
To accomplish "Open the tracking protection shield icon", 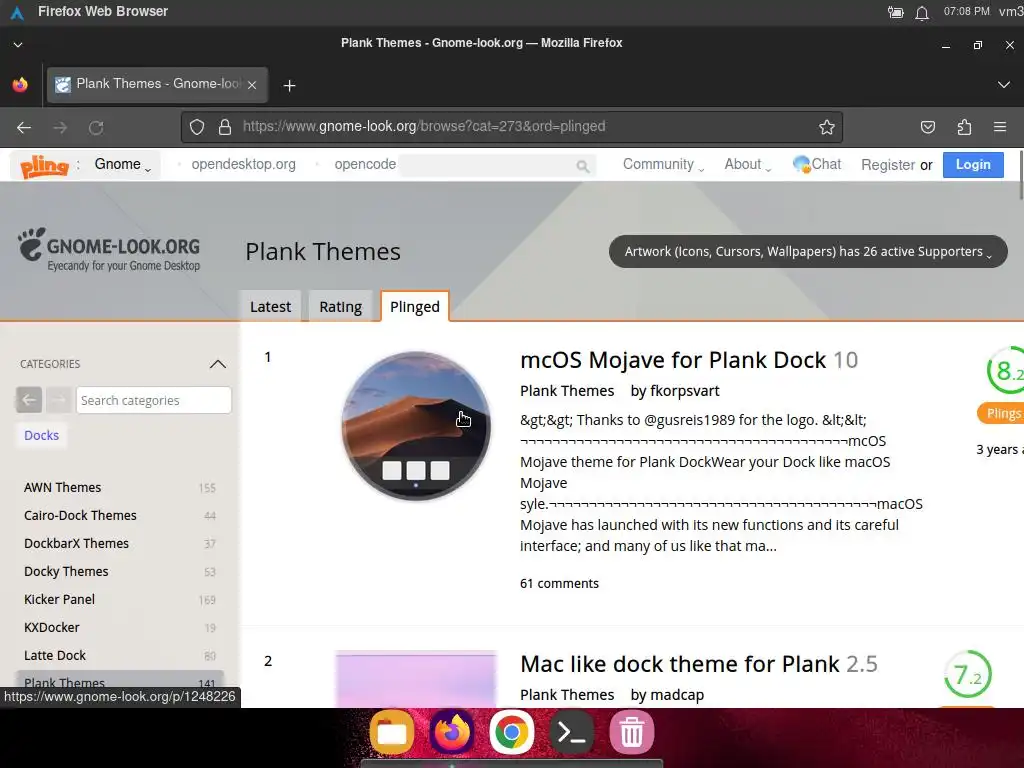I will pos(197,127).
